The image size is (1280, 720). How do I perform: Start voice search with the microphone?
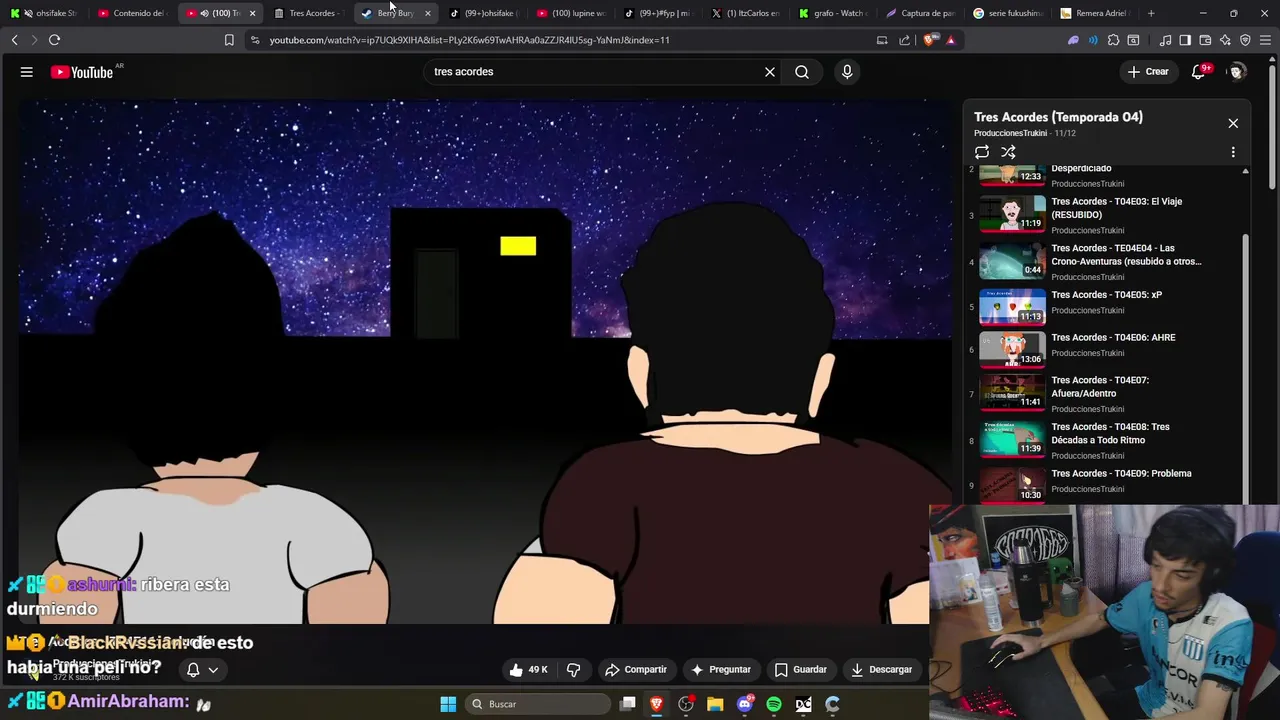click(847, 72)
